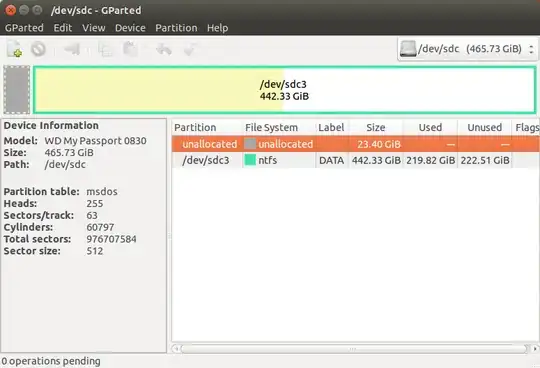Click the 976707584 total sectors value
The image size is (540, 368).
pos(111,239)
